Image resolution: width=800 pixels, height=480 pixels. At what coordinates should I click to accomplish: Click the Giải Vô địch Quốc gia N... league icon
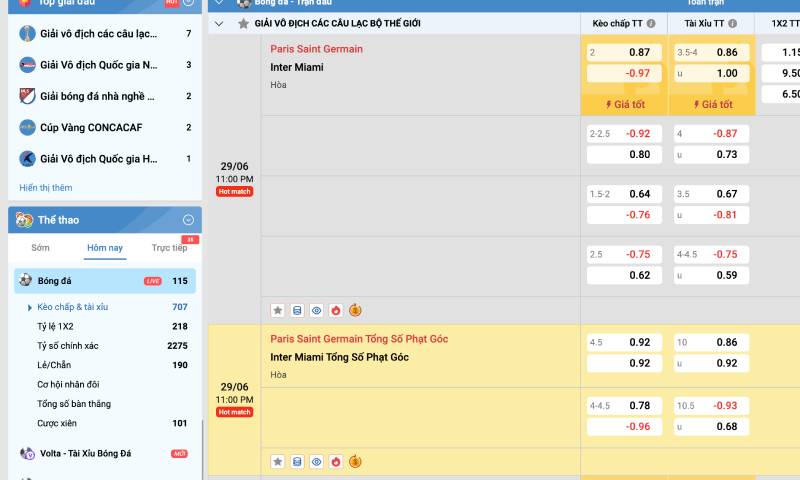27,65
